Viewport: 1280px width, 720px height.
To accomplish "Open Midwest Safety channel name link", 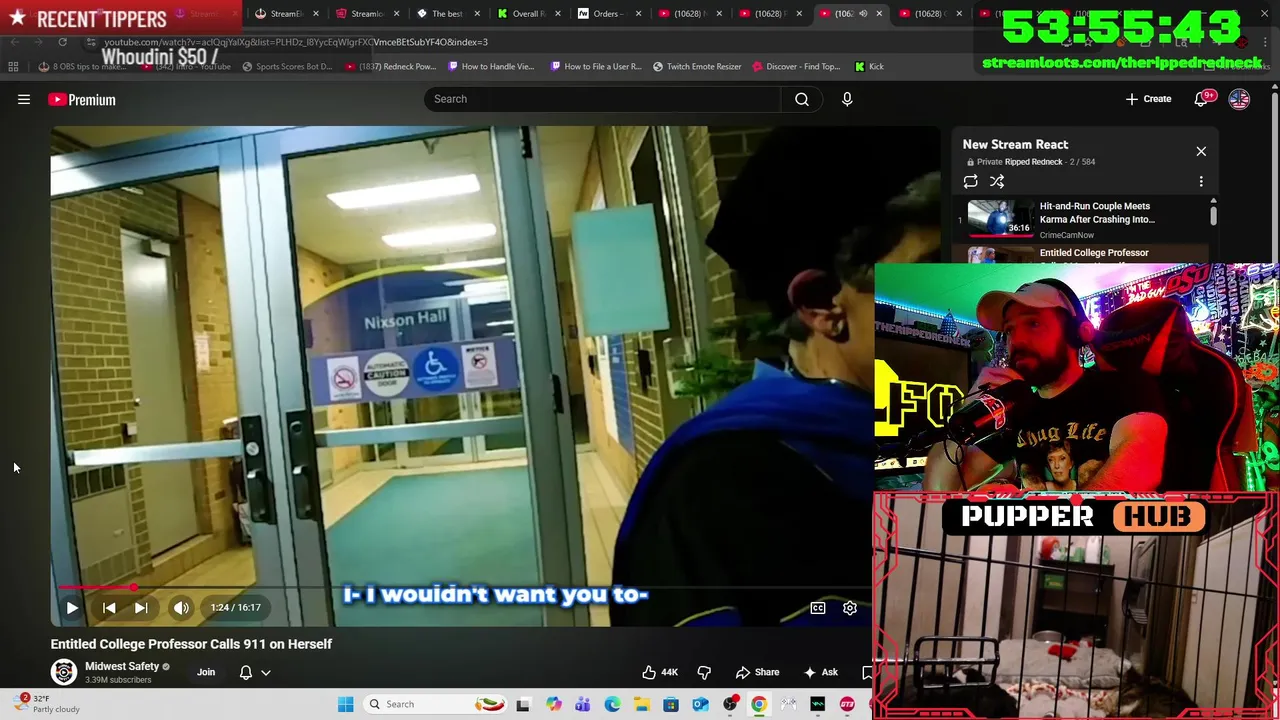I will click(x=122, y=666).
